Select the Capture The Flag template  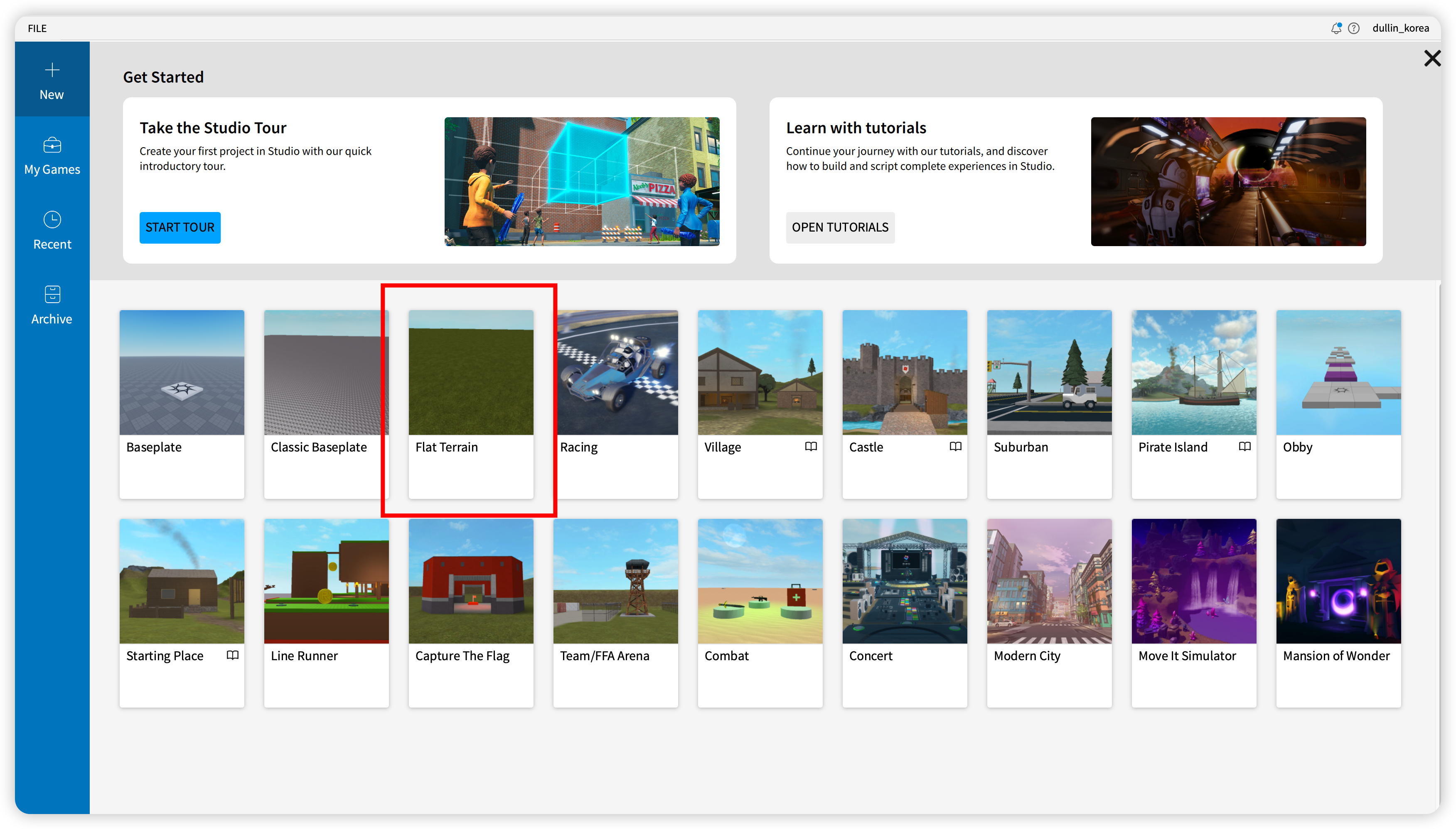(470, 613)
